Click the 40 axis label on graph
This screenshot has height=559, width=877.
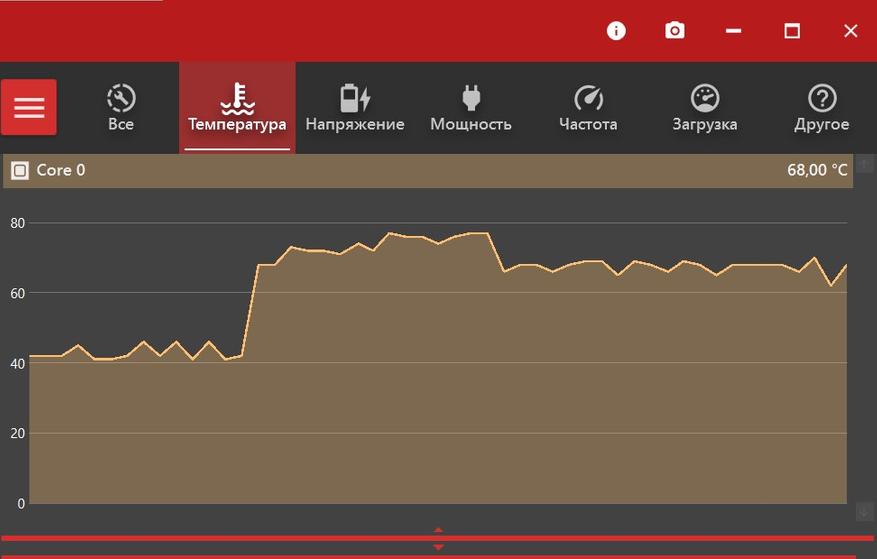click(x=17, y=364)
